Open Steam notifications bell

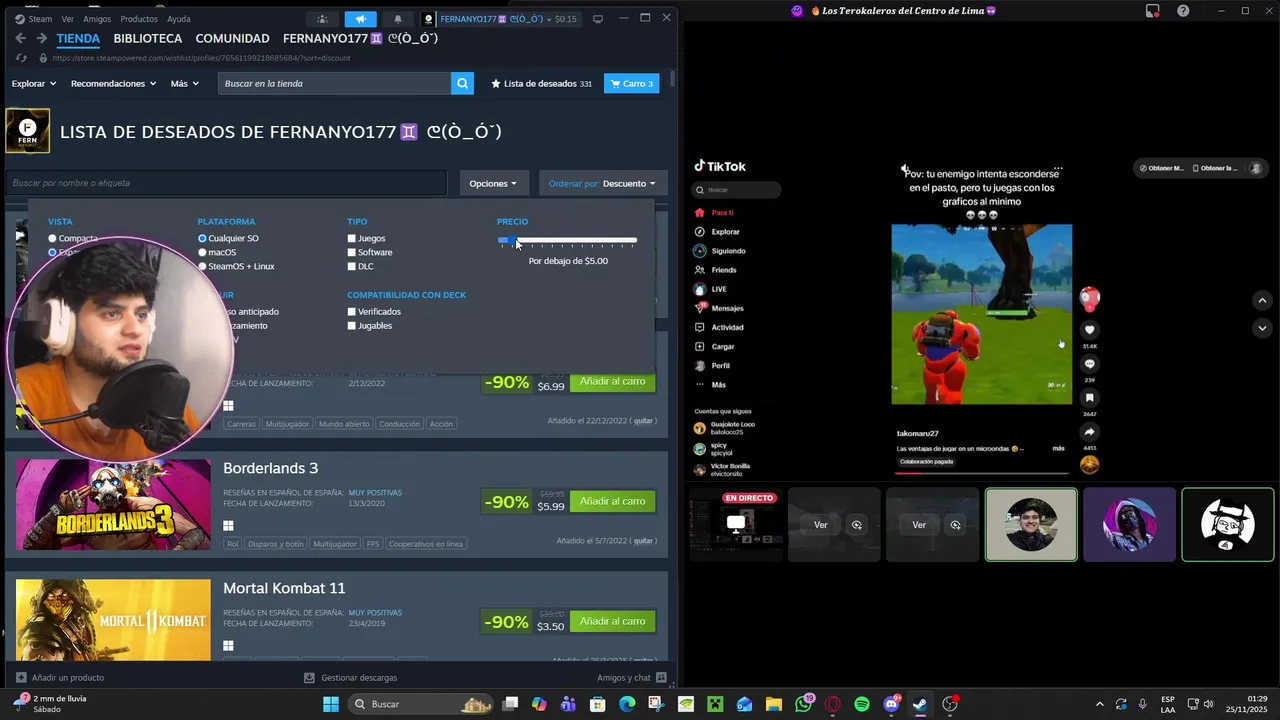[x=398, y=19]
